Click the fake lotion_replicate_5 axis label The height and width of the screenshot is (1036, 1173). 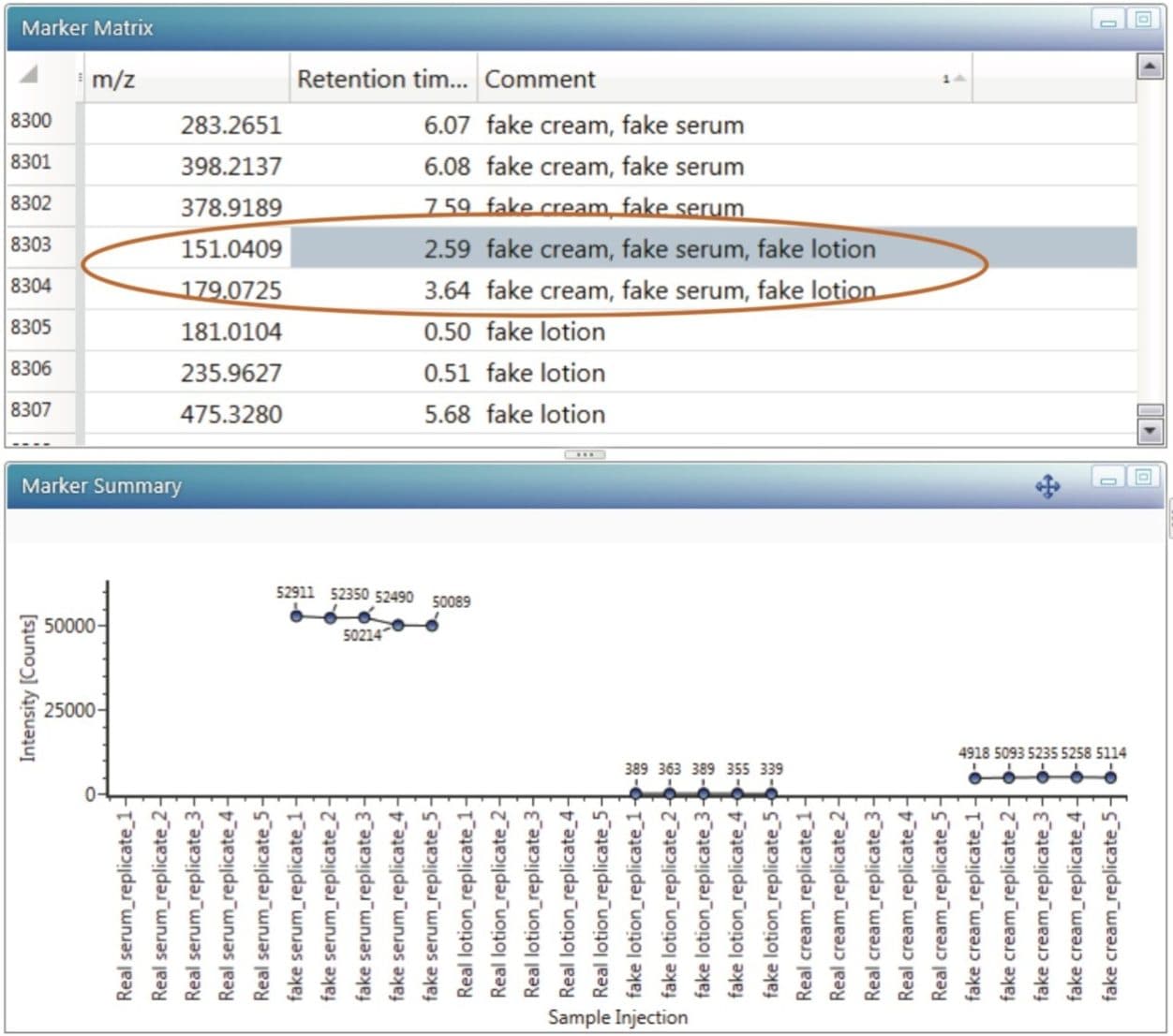(x=770, y=904)
